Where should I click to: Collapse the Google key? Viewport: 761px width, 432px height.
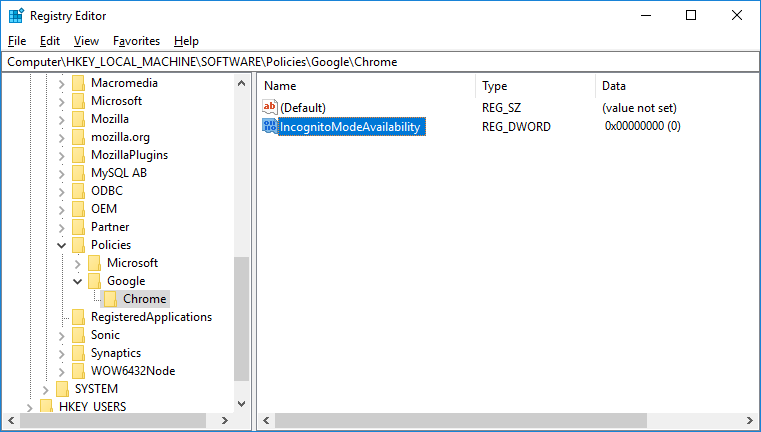(78, 281)
